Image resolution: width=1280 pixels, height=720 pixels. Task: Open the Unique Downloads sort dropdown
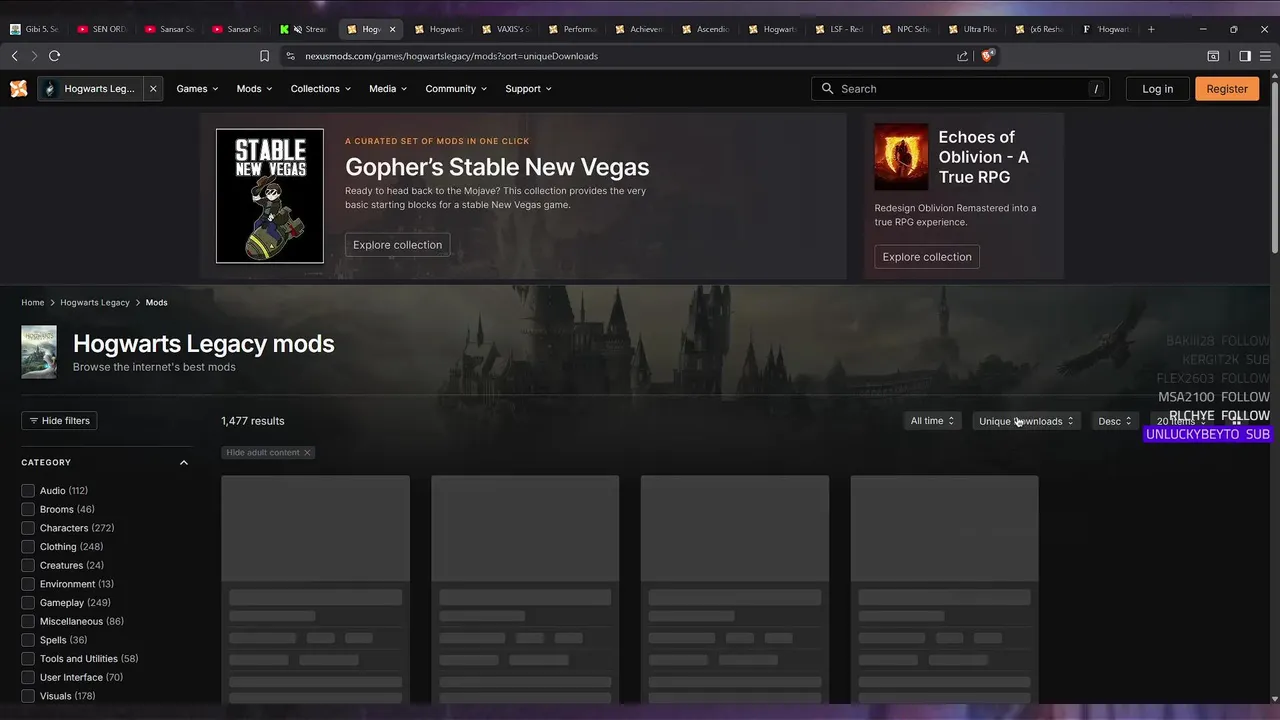1026,421
